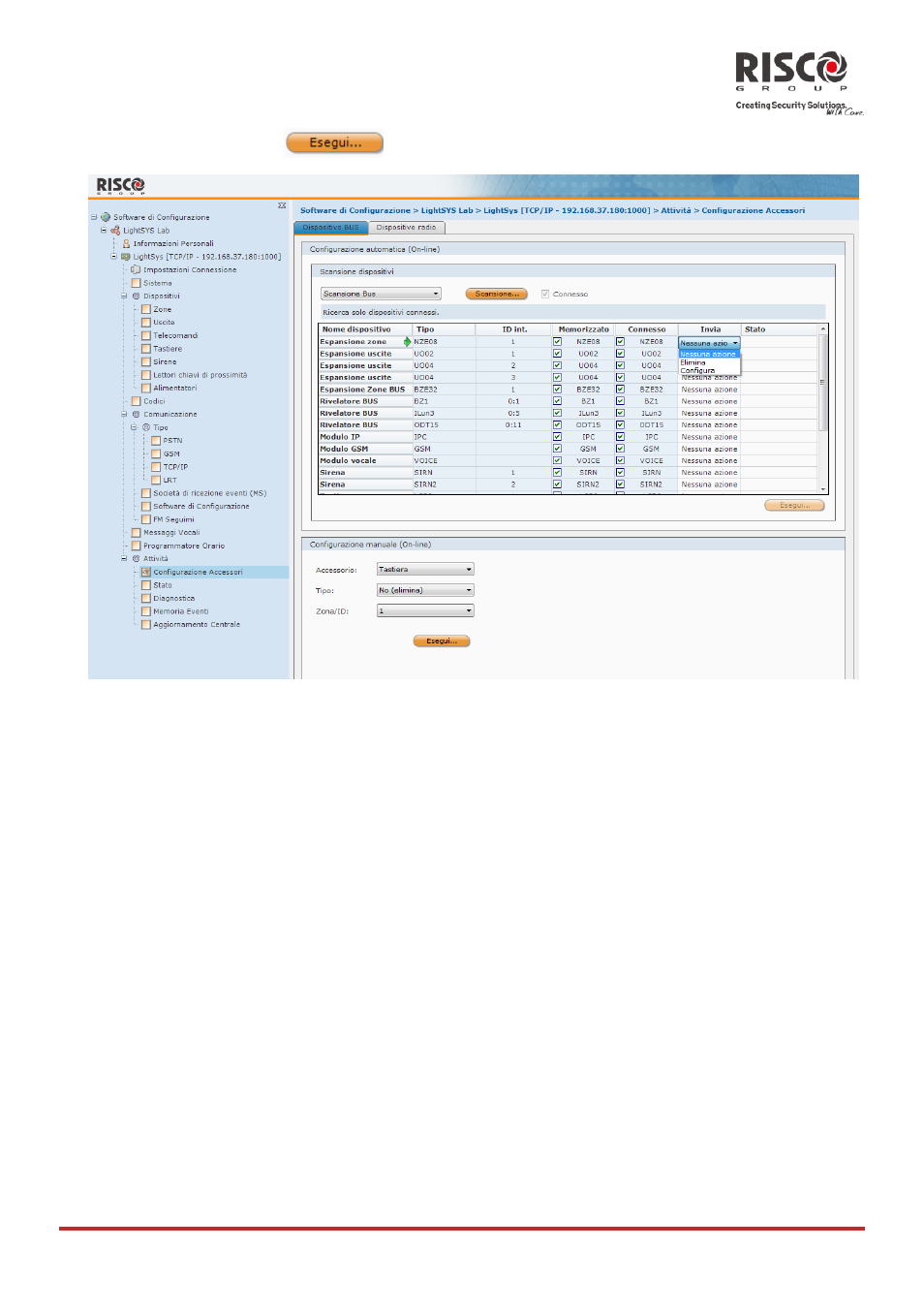Click the large Esegui button above the window
This screenshot has height=1311, width=924.
click(x=335, y=143)
